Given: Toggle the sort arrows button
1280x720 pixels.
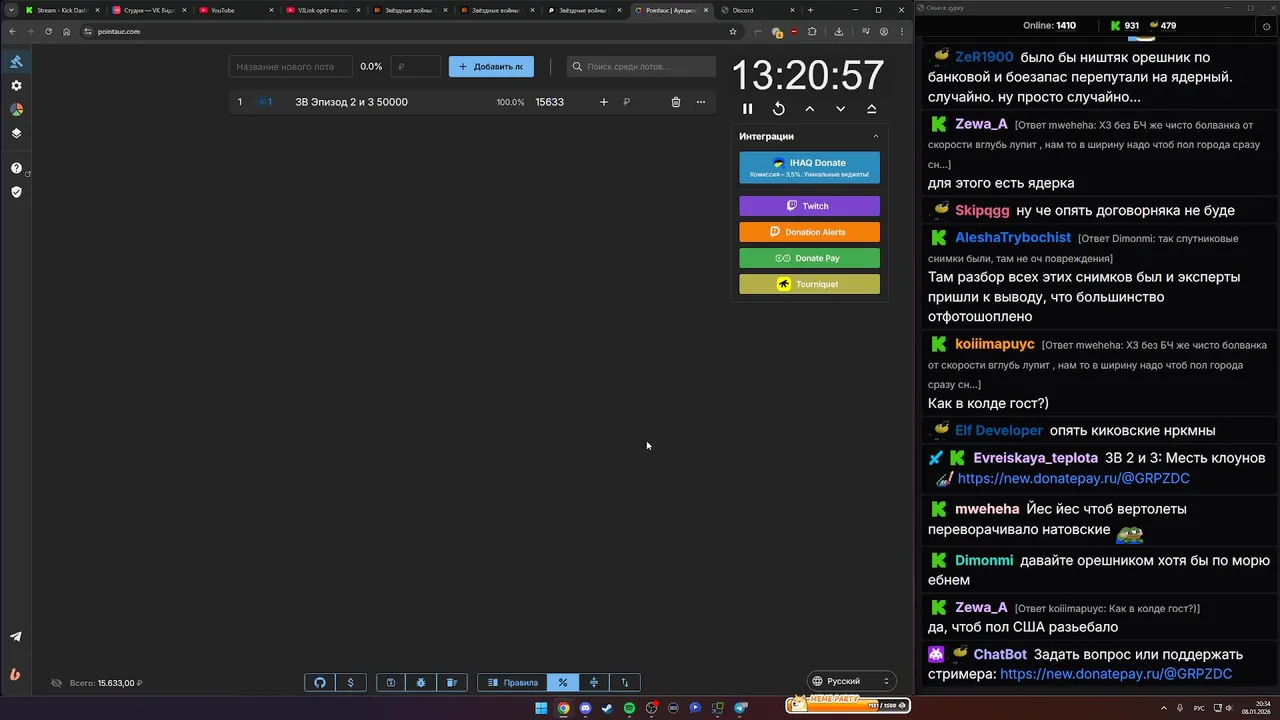Looking at the screenshot, I should coord(625,682).
